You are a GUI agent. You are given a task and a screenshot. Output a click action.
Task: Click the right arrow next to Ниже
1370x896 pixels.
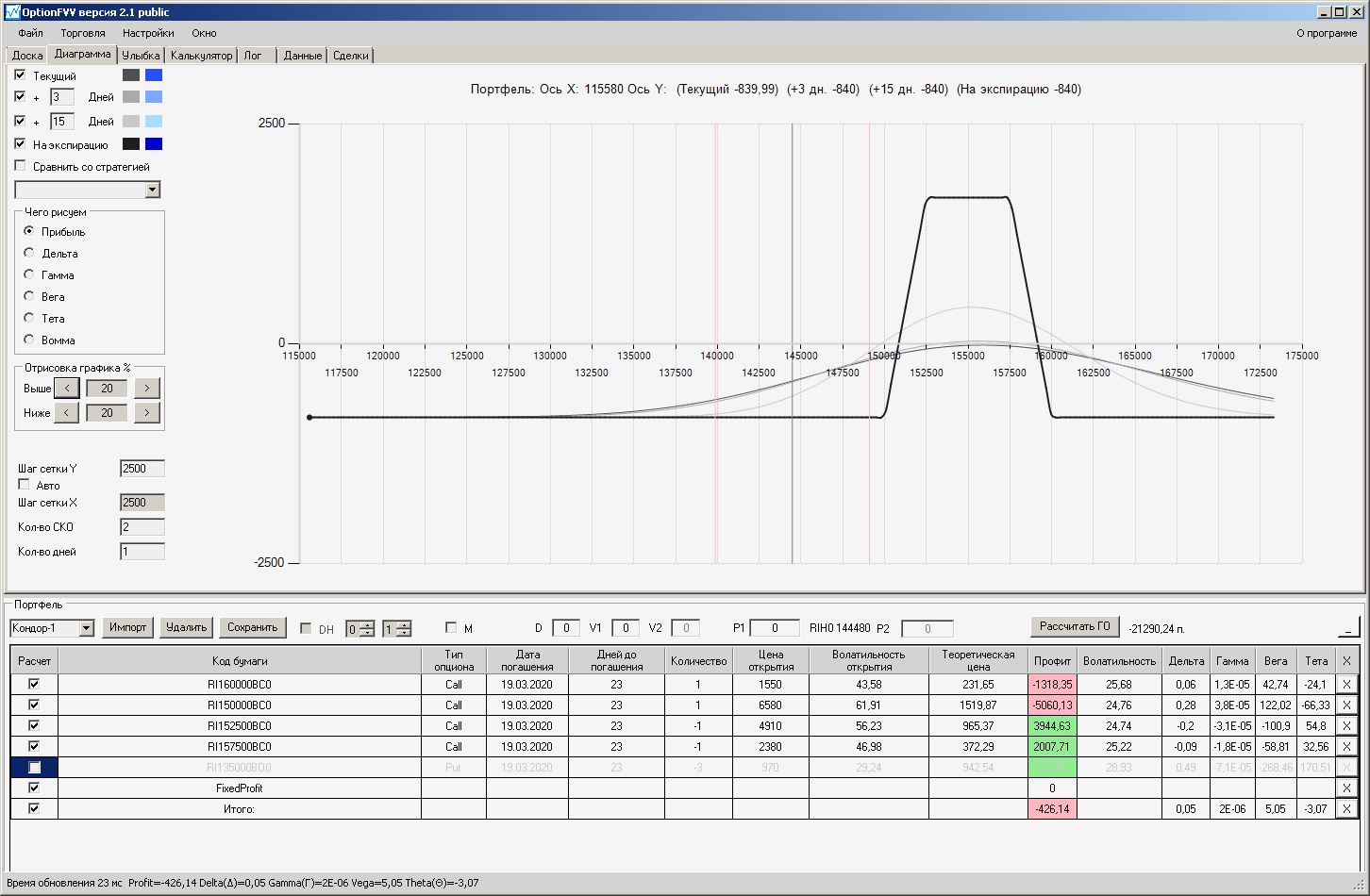pyautogui.click(x=147, y=413)
